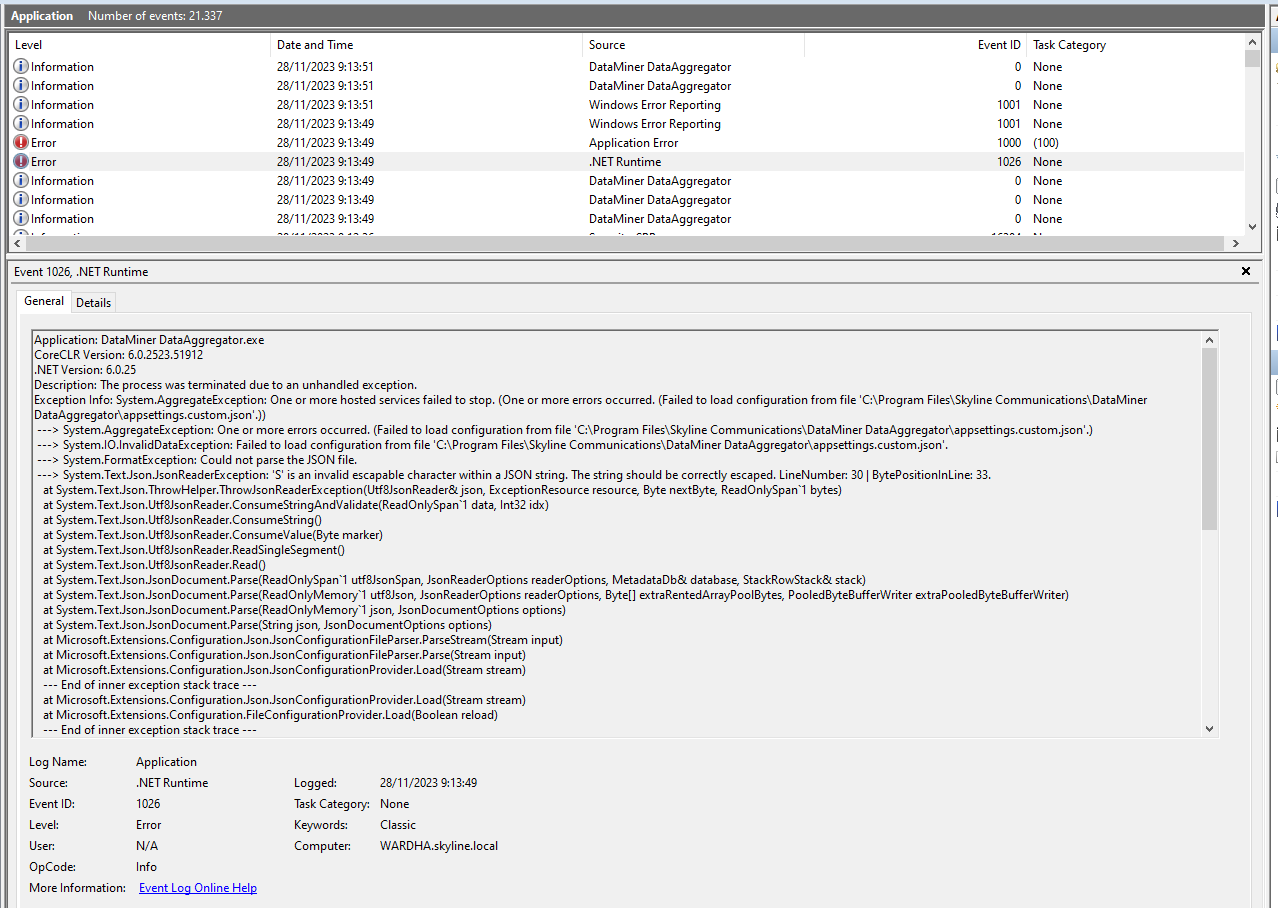
Task: Select 'Windows Error Reporting' row logged at 9:13:51
Action: [x=627, y=105]
